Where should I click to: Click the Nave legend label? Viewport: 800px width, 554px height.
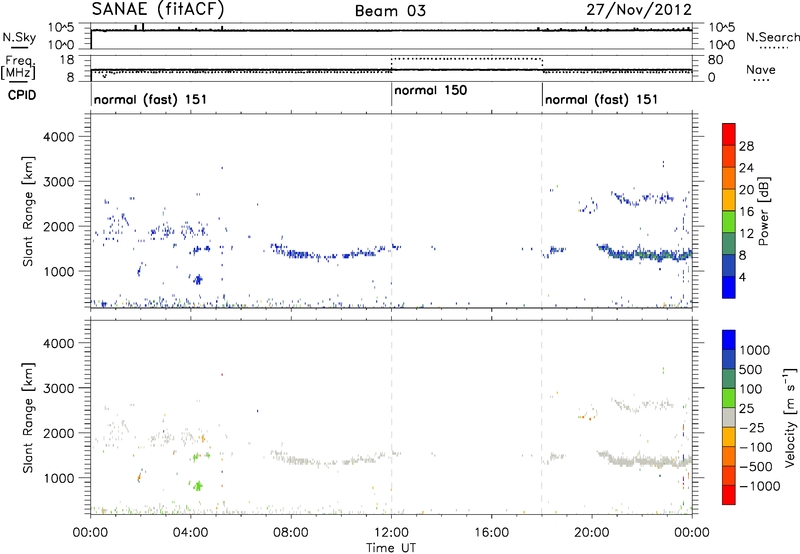coord(761,69)
